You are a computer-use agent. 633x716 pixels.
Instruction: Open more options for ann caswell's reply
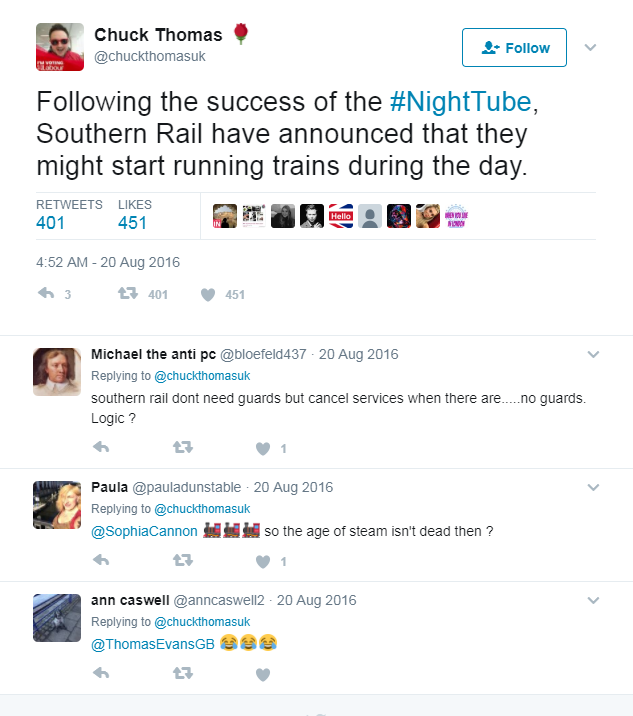point(593,600)
